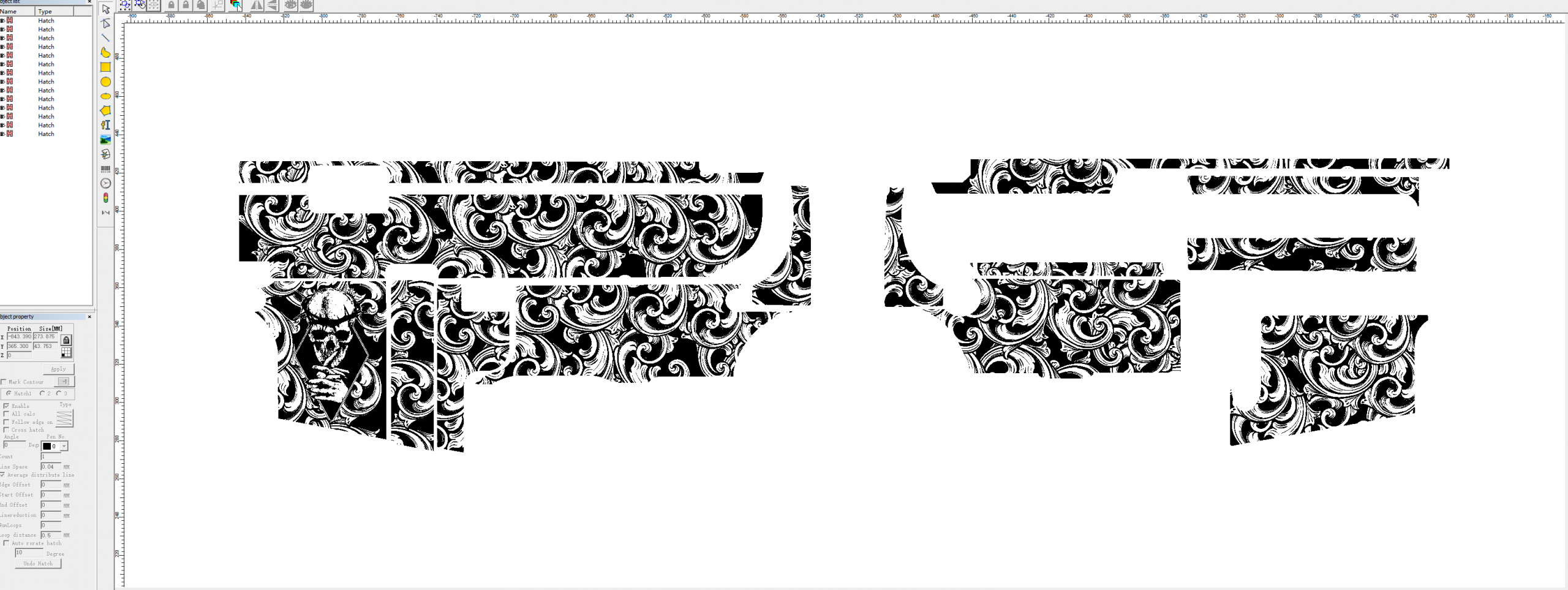Image resolution: width=1568 pixels, height=590 pixels.
Task: Toggle the Enable hatch checkbox
Action: (6, 406)
